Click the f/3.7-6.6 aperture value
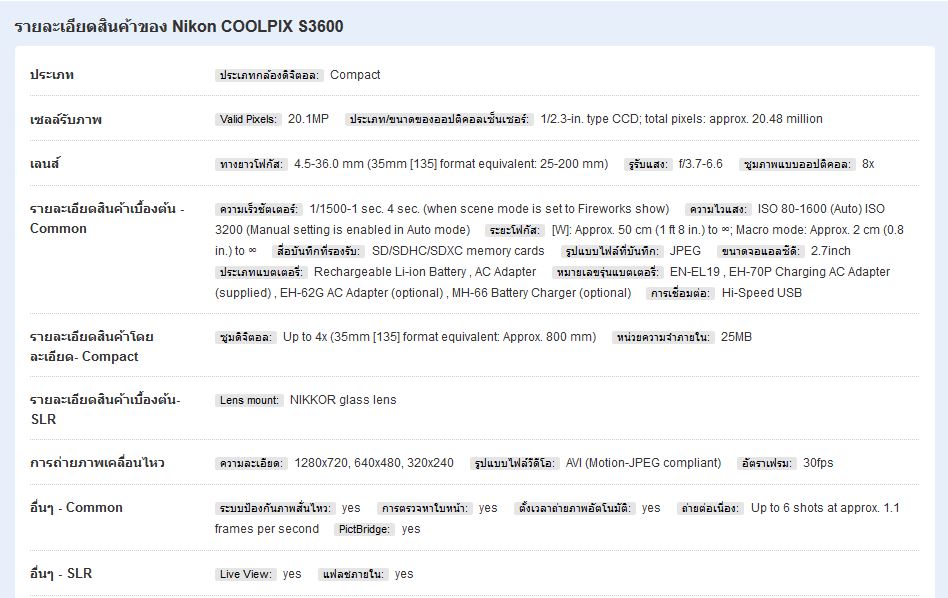This screenshot has height=598, width=948. tap(700, 164)
